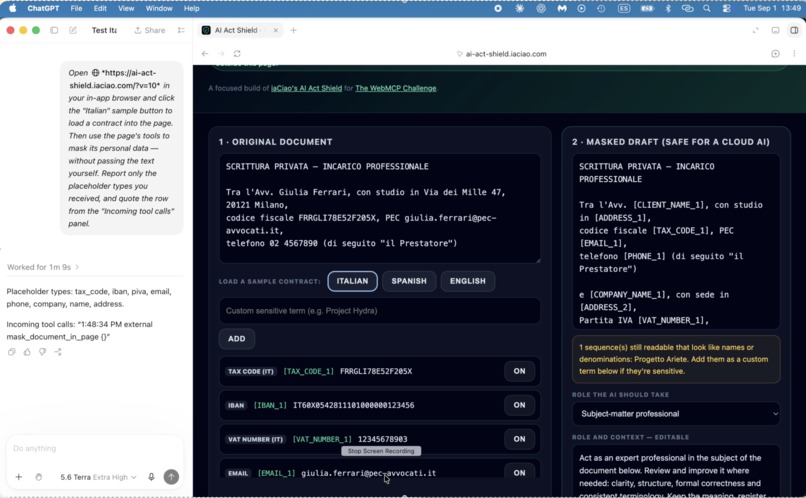Open the ChatGPT app menu
Viewport: 806px width, 498px height.
coord(43,8)
